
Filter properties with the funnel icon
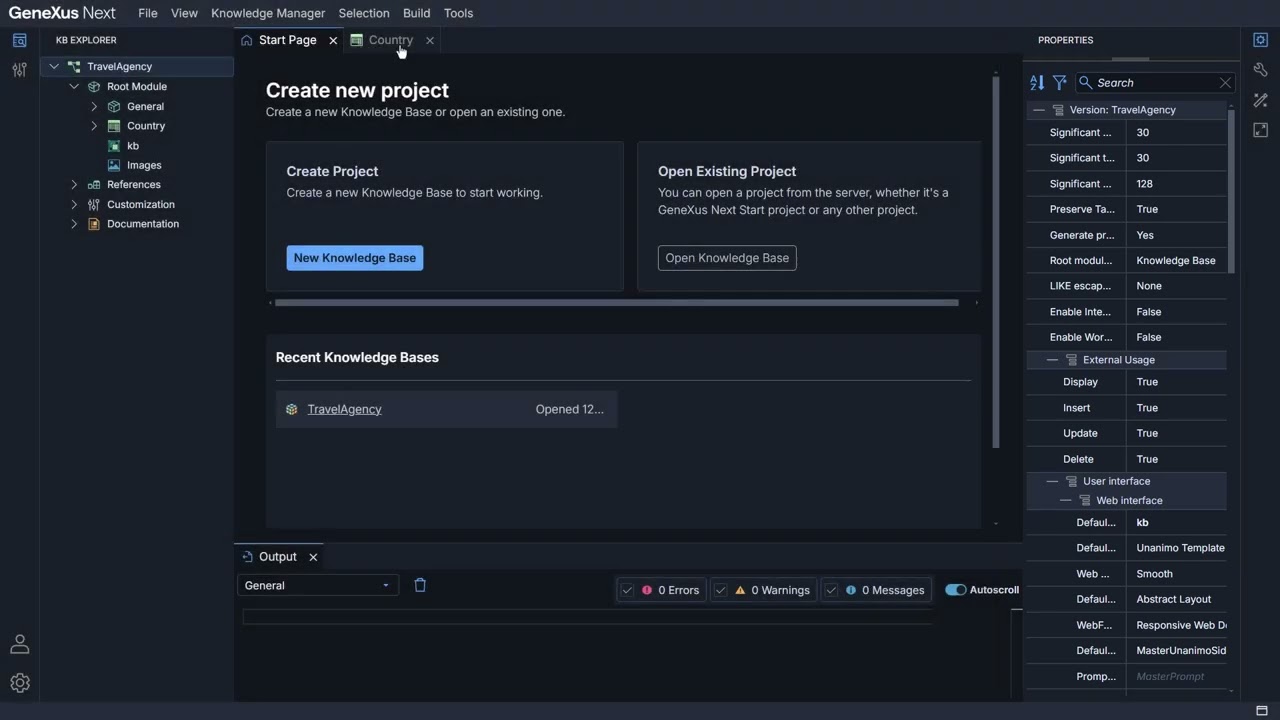[1059, 83]
